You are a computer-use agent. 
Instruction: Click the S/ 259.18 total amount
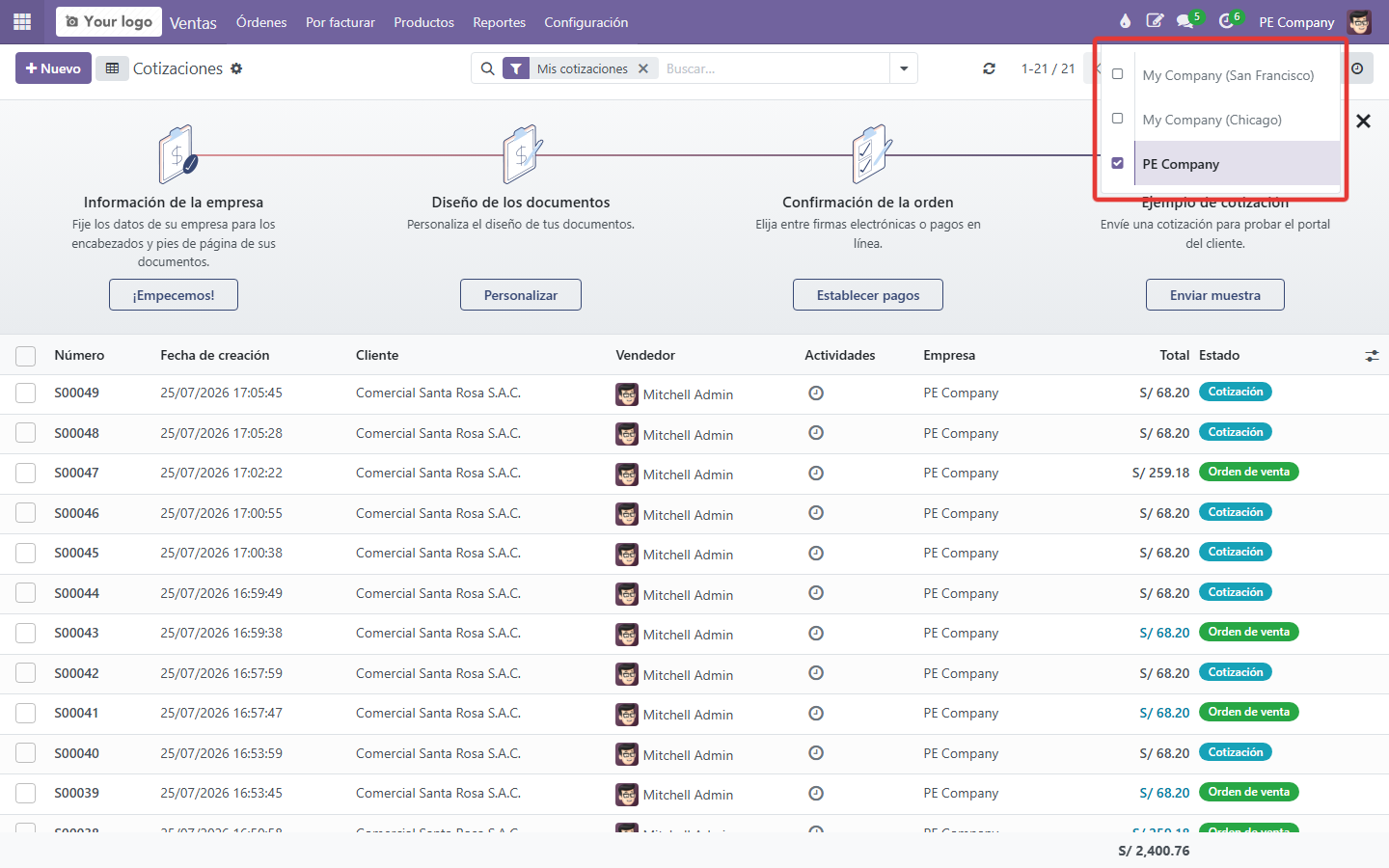coord(1160,474)
